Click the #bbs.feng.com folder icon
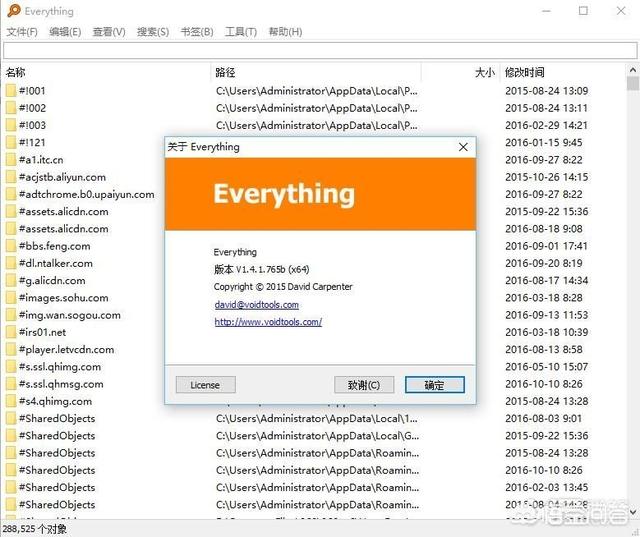640x537 pixels. click(x=11, y=246)
